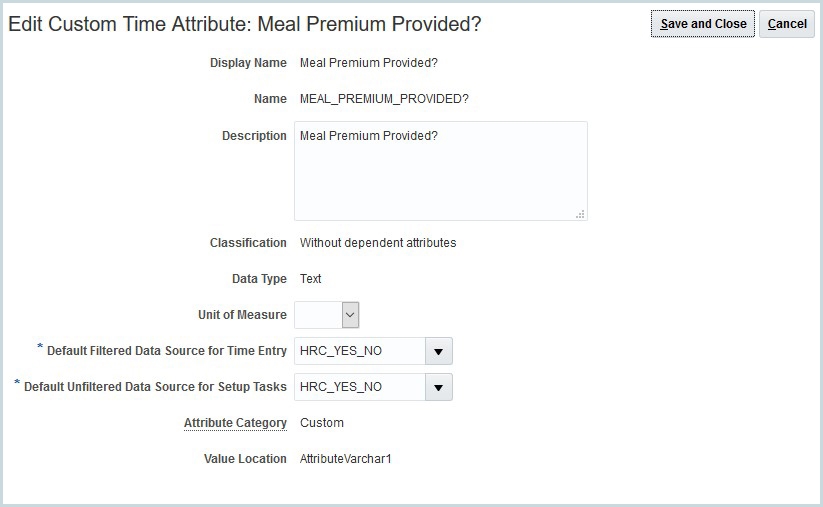
Task: Click the Custom attribute category value
Action: point(322,423)
